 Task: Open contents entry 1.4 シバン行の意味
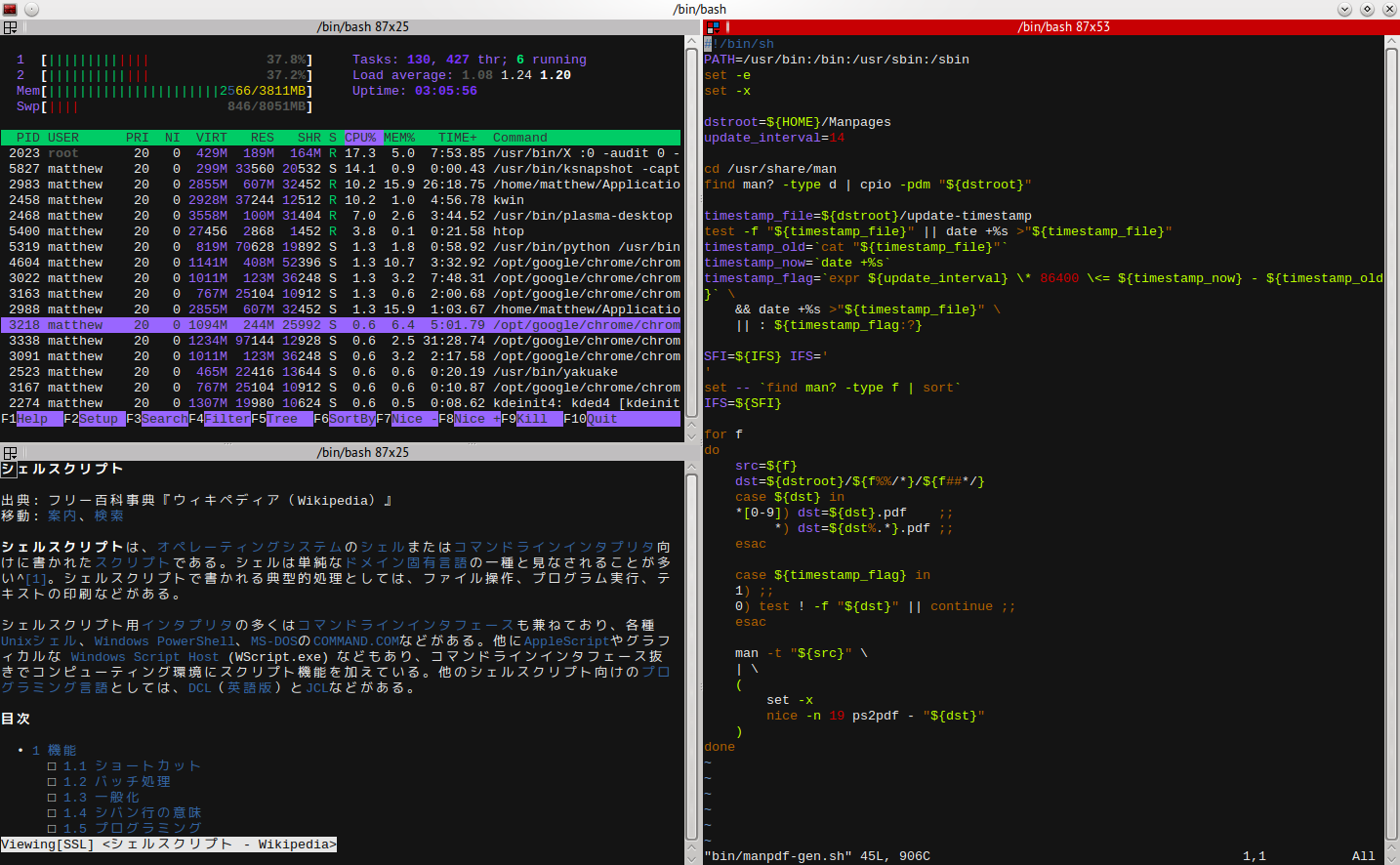coord(133,813)
